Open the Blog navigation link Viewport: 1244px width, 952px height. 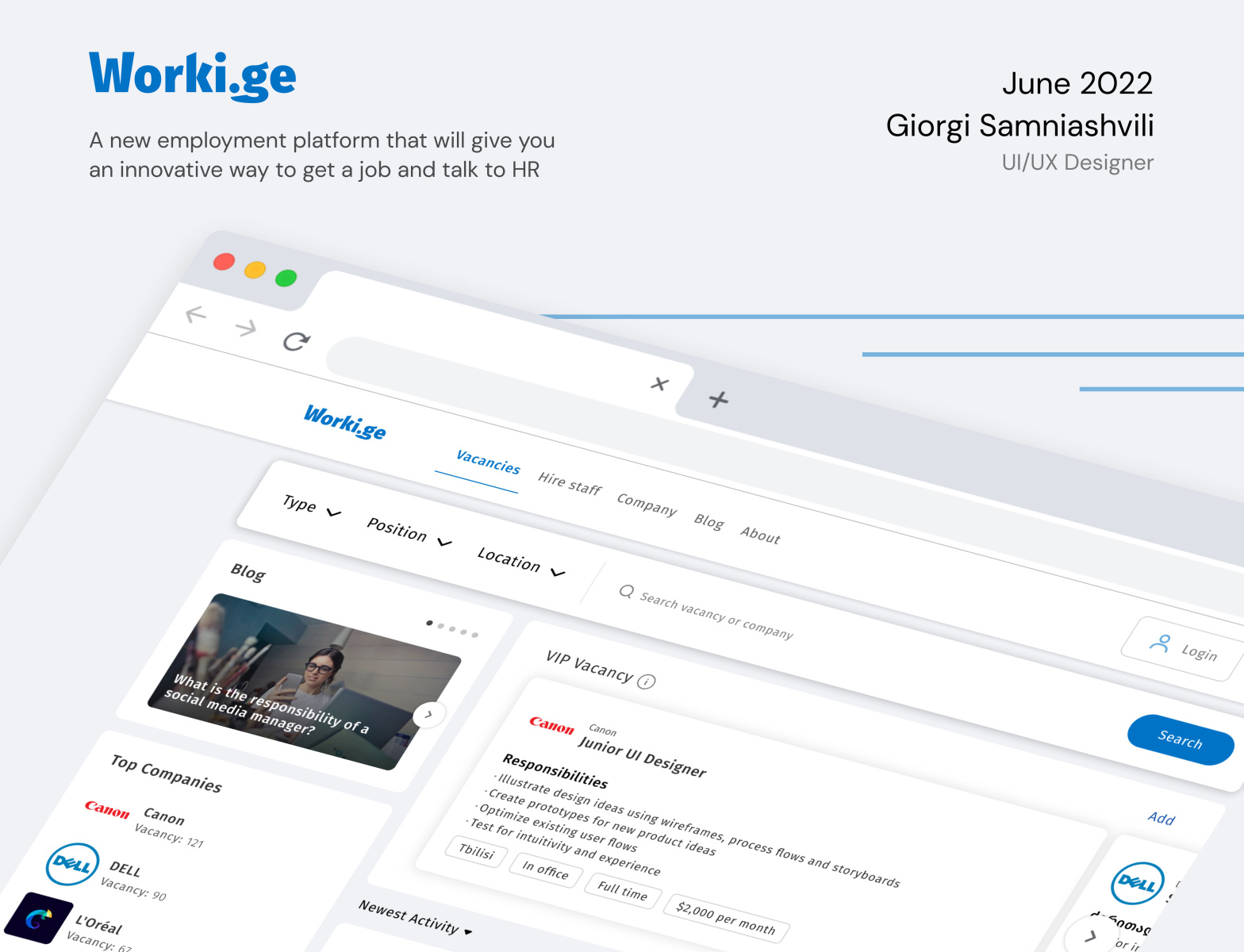point(708,520)
